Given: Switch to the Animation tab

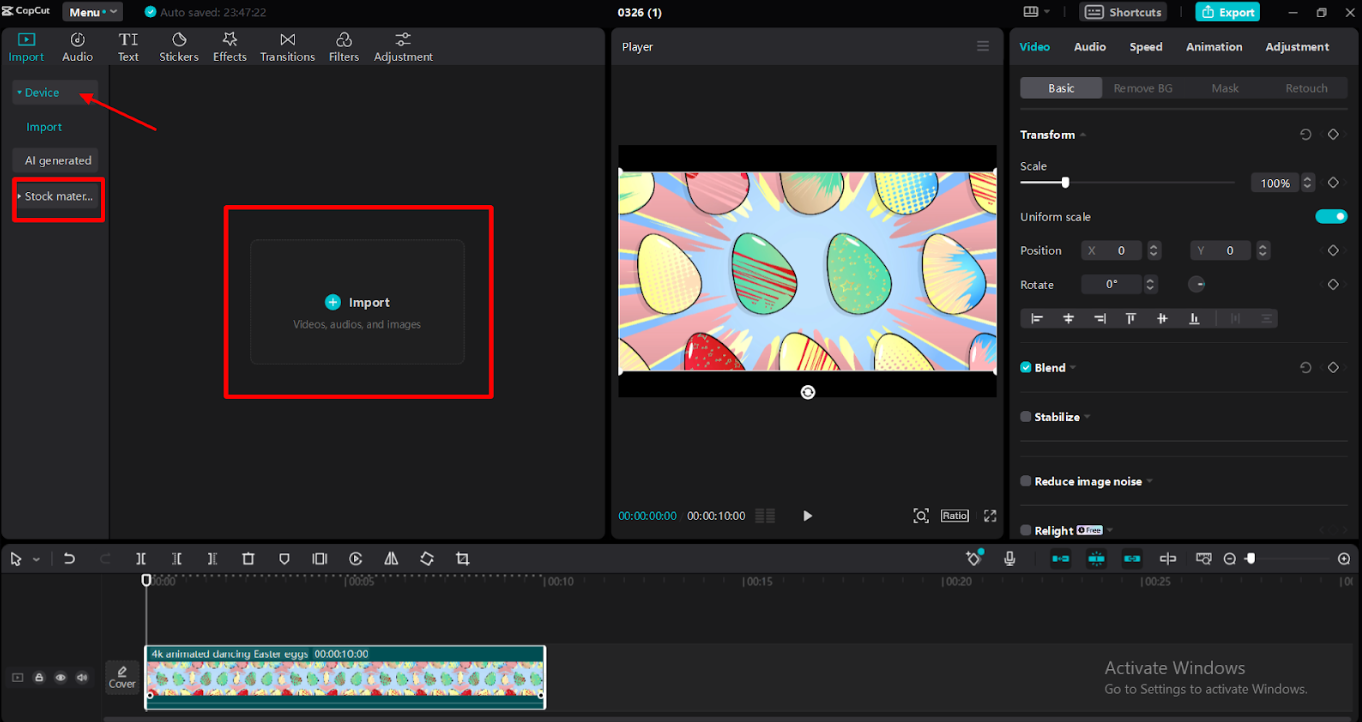Looking at the screenshot, I should tap(1213, 46).
